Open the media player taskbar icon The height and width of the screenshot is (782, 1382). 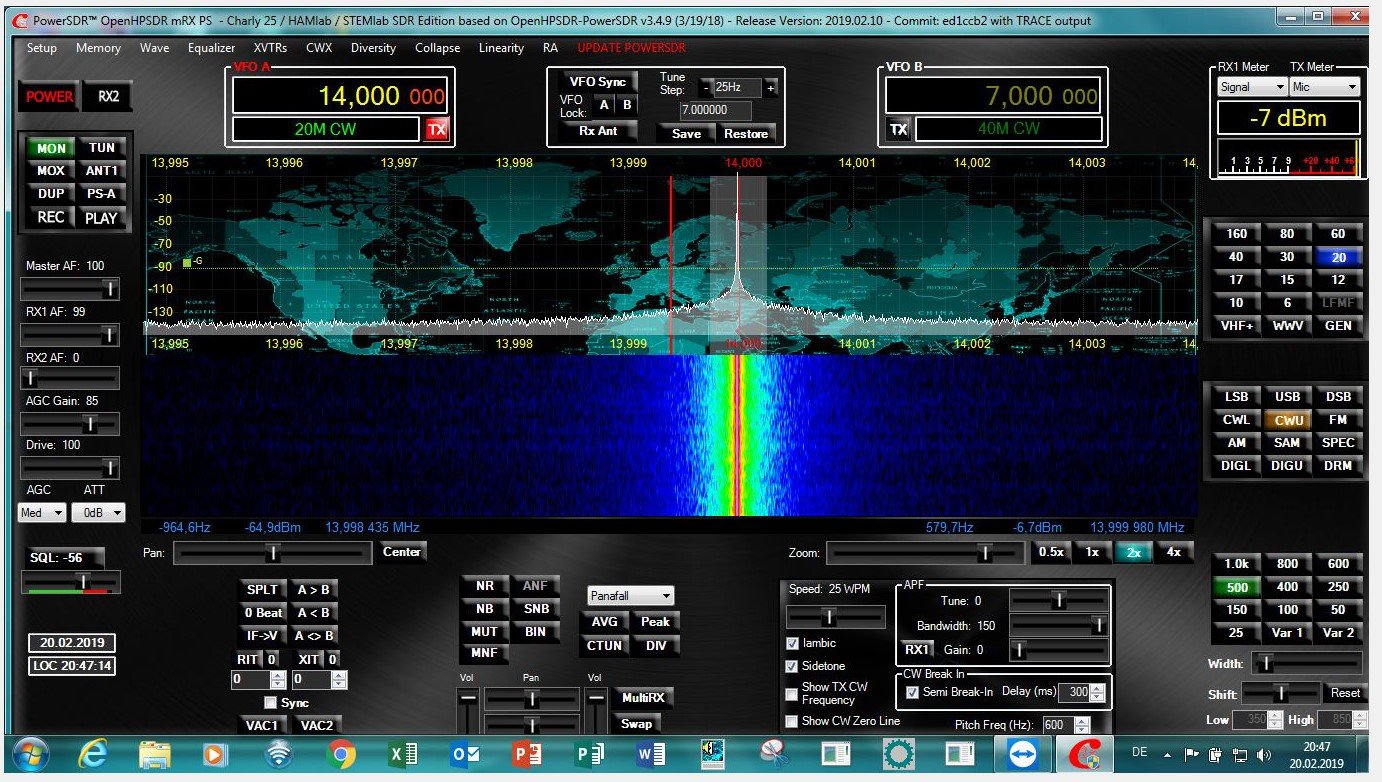pos(217,755)
